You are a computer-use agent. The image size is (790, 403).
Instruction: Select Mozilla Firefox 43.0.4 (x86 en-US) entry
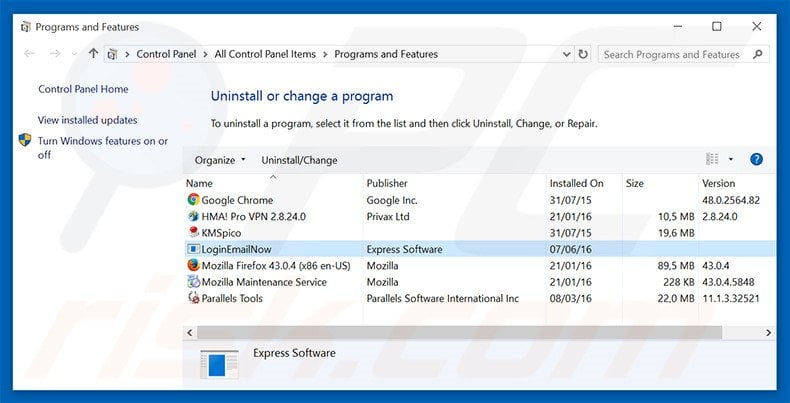276,265
